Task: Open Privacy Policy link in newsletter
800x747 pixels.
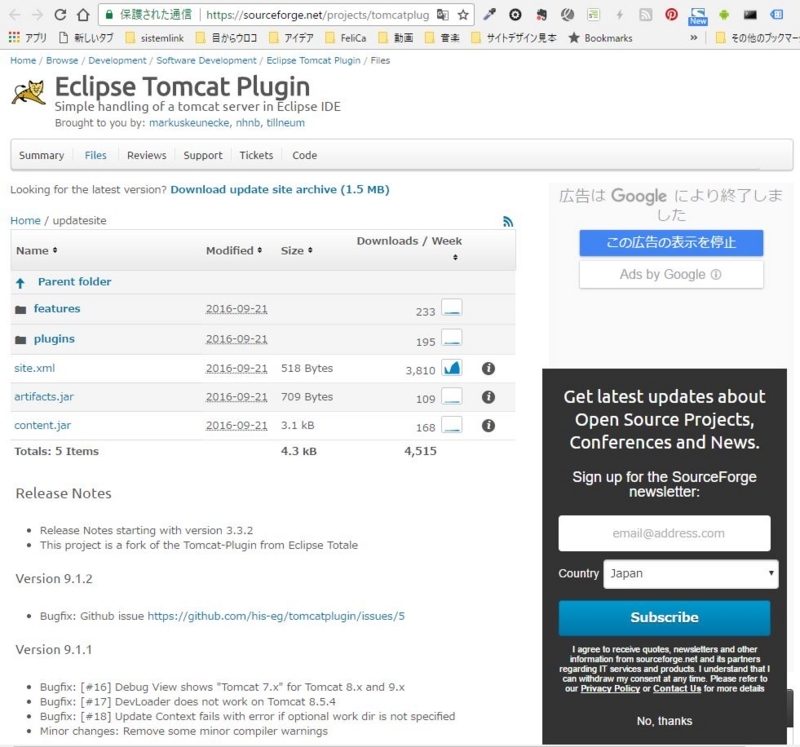Action: tap(610, 689)
